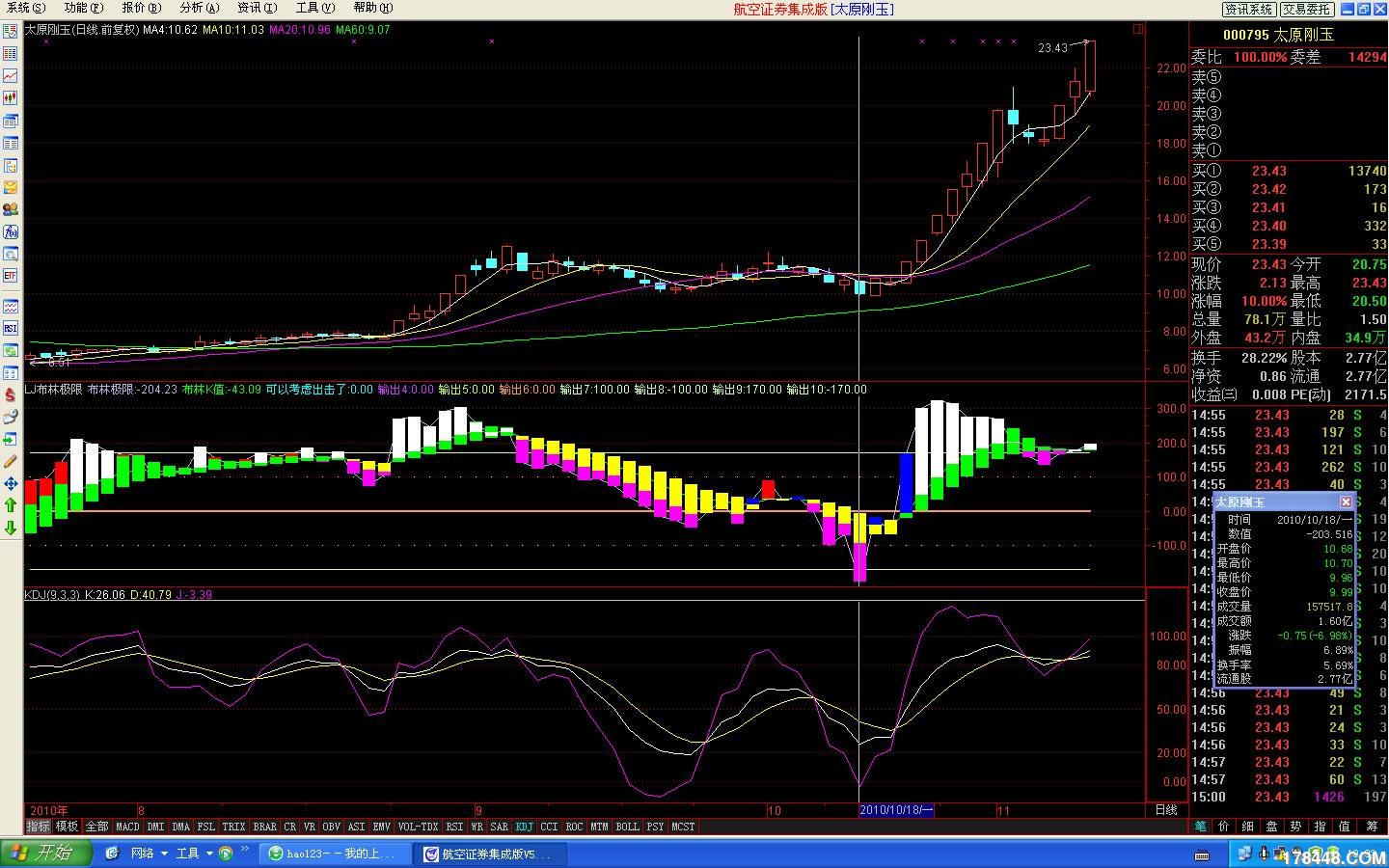The image size is (1389, 868).
Task: Click the magnifier search icon in sidebar
Action: pos(11,255)
